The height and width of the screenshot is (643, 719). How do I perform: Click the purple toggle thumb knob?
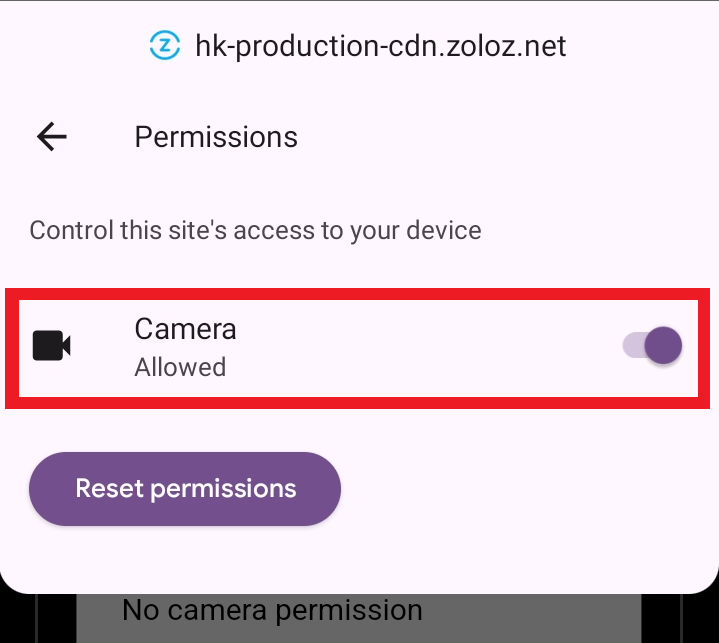point(663,346)
